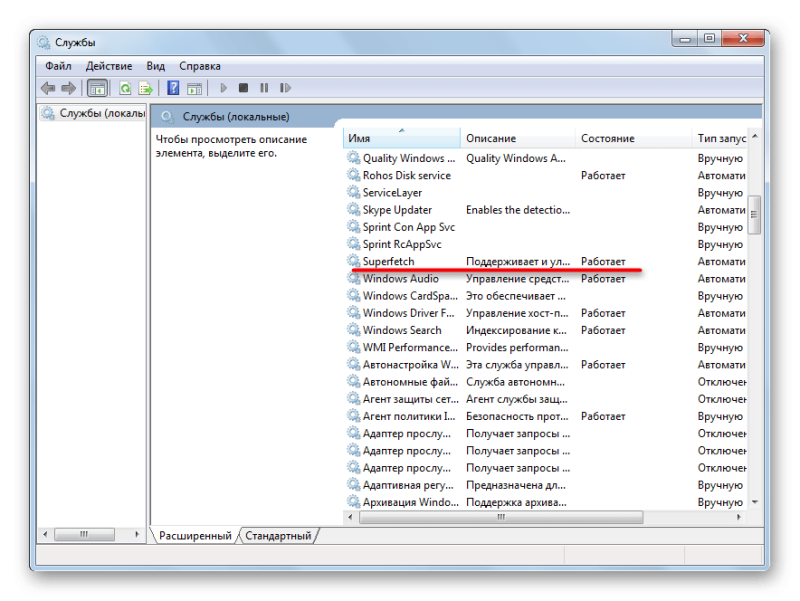The width and height of the screenshot is (800, 601).
Task: Select the Агент защиты сет... service name
Action: click(411, 399)
